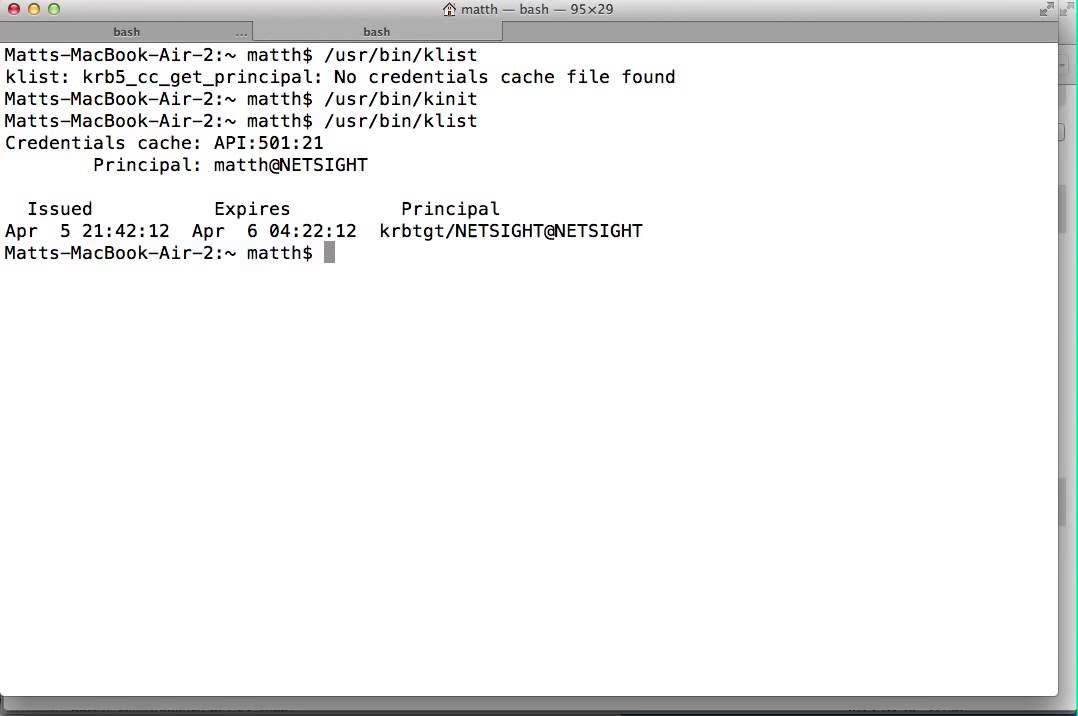Select the second bash tab
The height and width of the screenshot is (716, 1078).
pos(377,32)
